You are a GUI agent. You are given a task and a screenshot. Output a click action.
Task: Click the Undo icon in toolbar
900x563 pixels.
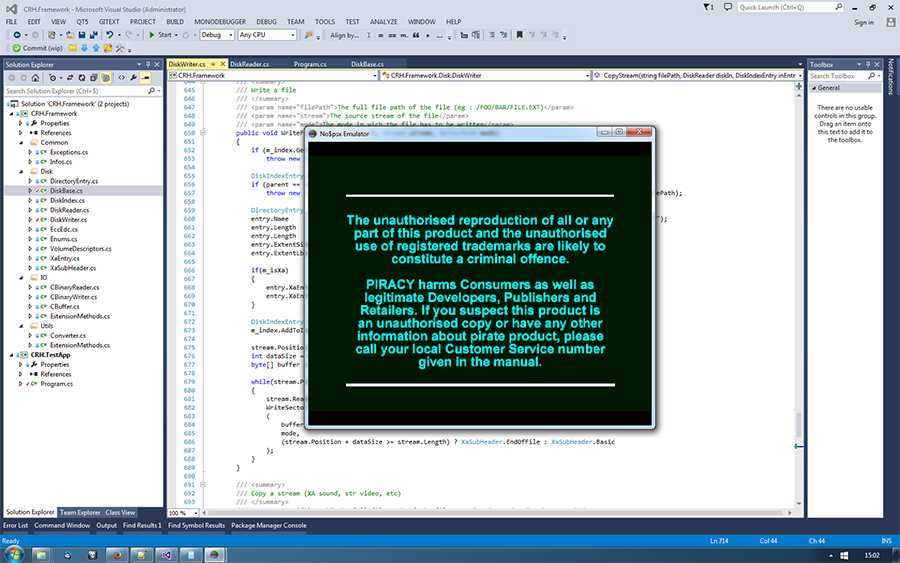110,35
